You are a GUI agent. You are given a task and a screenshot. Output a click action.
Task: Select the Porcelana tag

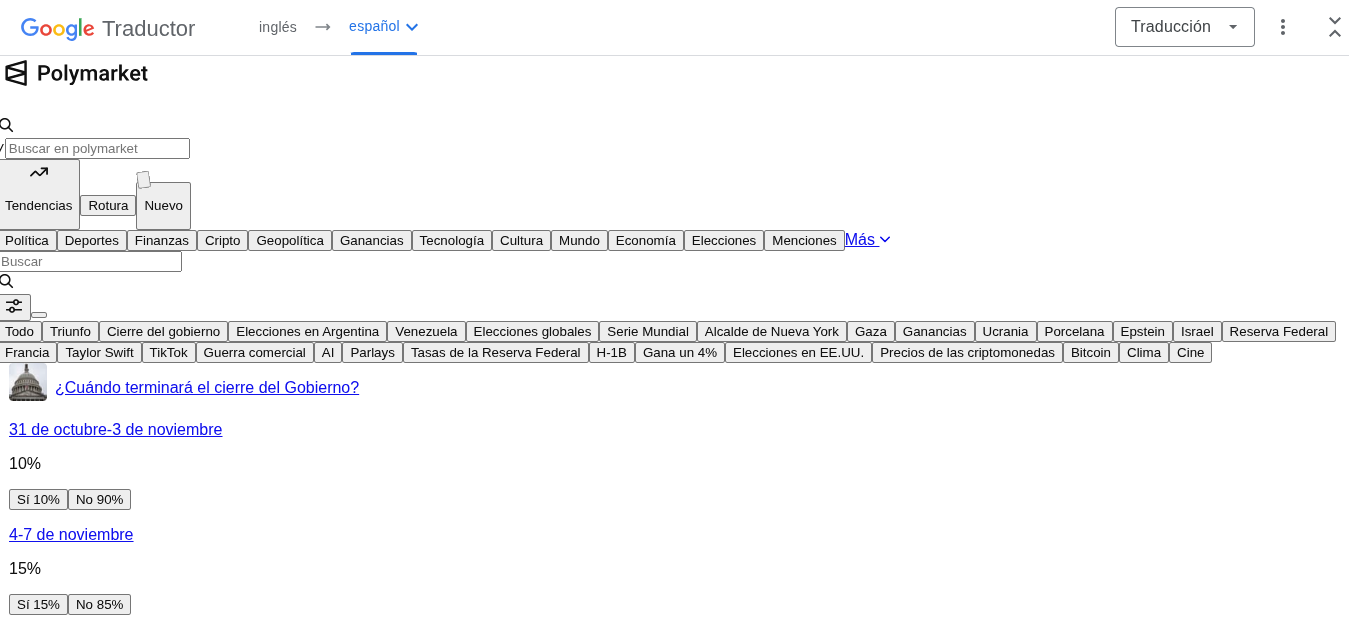point(1074,331)
